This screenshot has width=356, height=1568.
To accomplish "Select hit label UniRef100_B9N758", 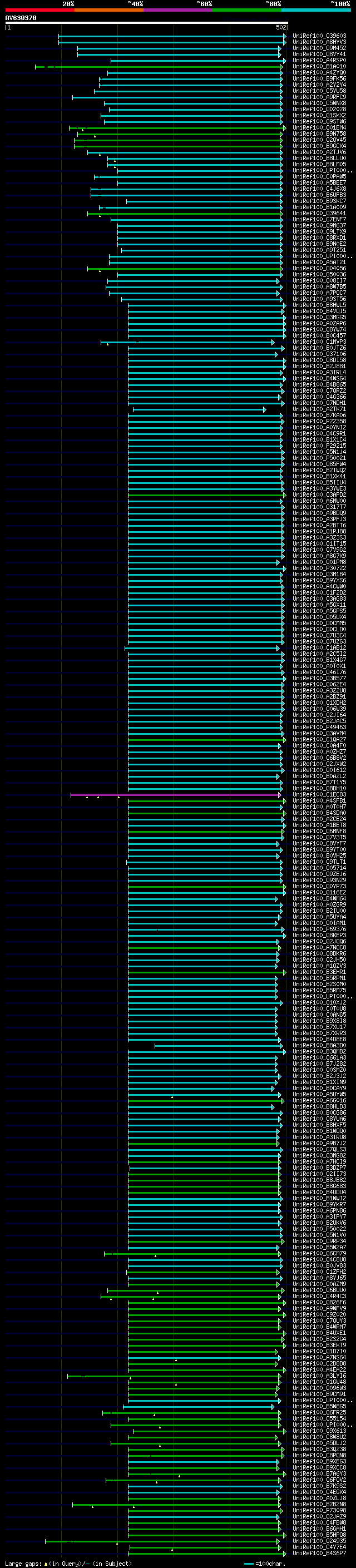I will click(x=319, y=134).
